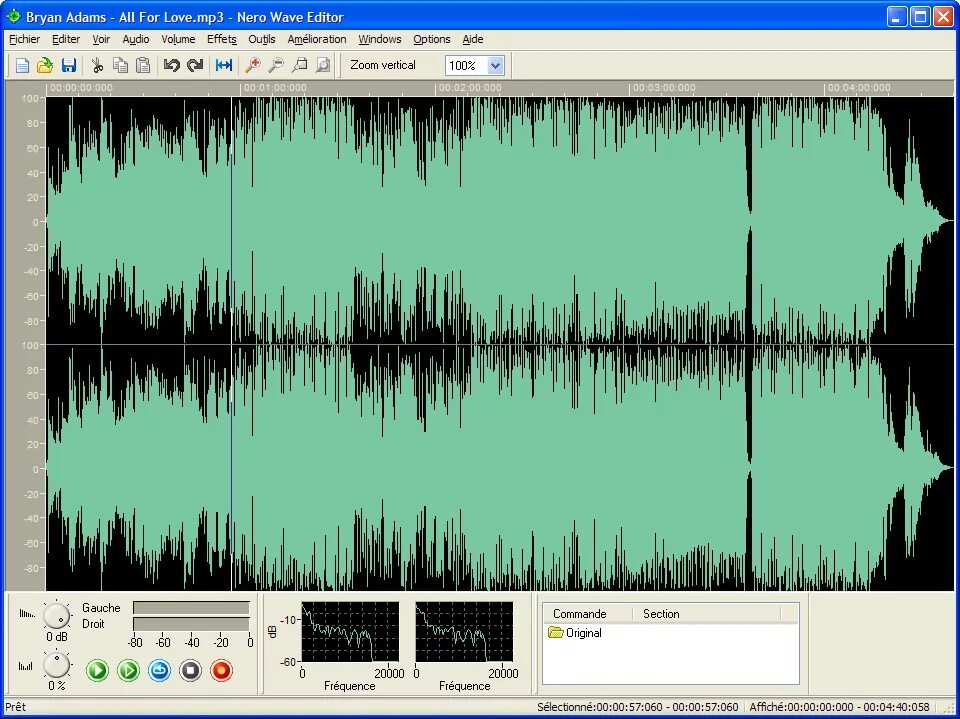Click the 0 dB volume knob
This screenshot has width=960, height=719.
click(56, 615)
